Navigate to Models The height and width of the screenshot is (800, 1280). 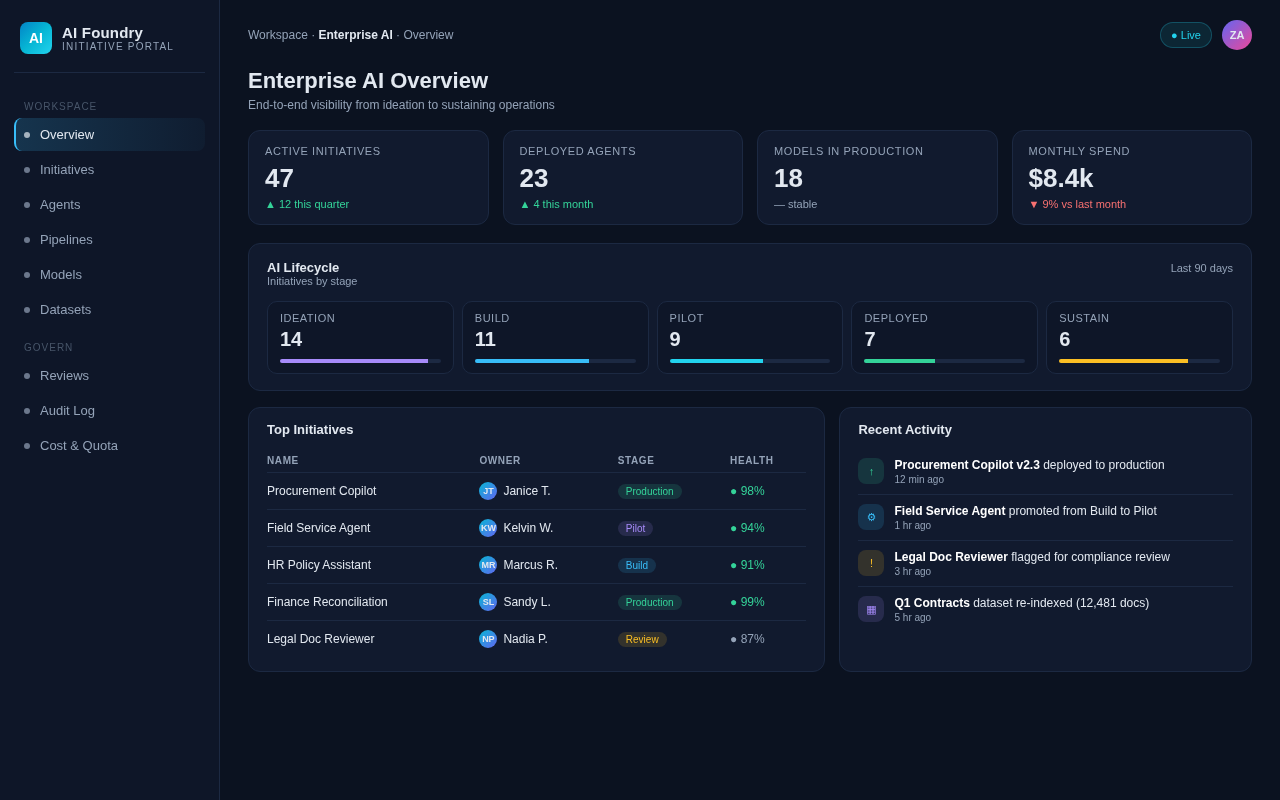(110, 274)
